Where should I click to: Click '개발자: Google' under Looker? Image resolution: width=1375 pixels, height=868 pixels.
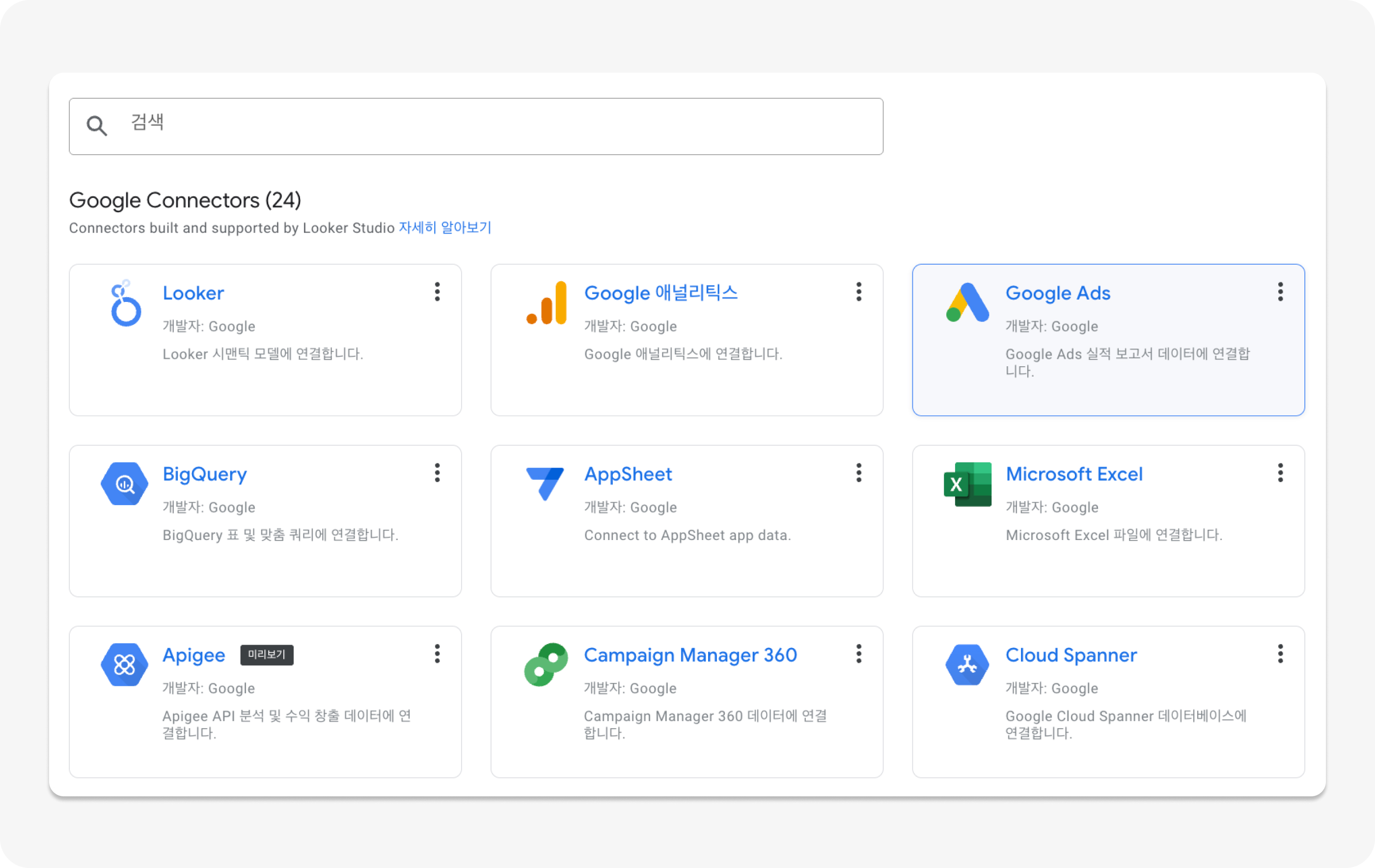[209, 326]
